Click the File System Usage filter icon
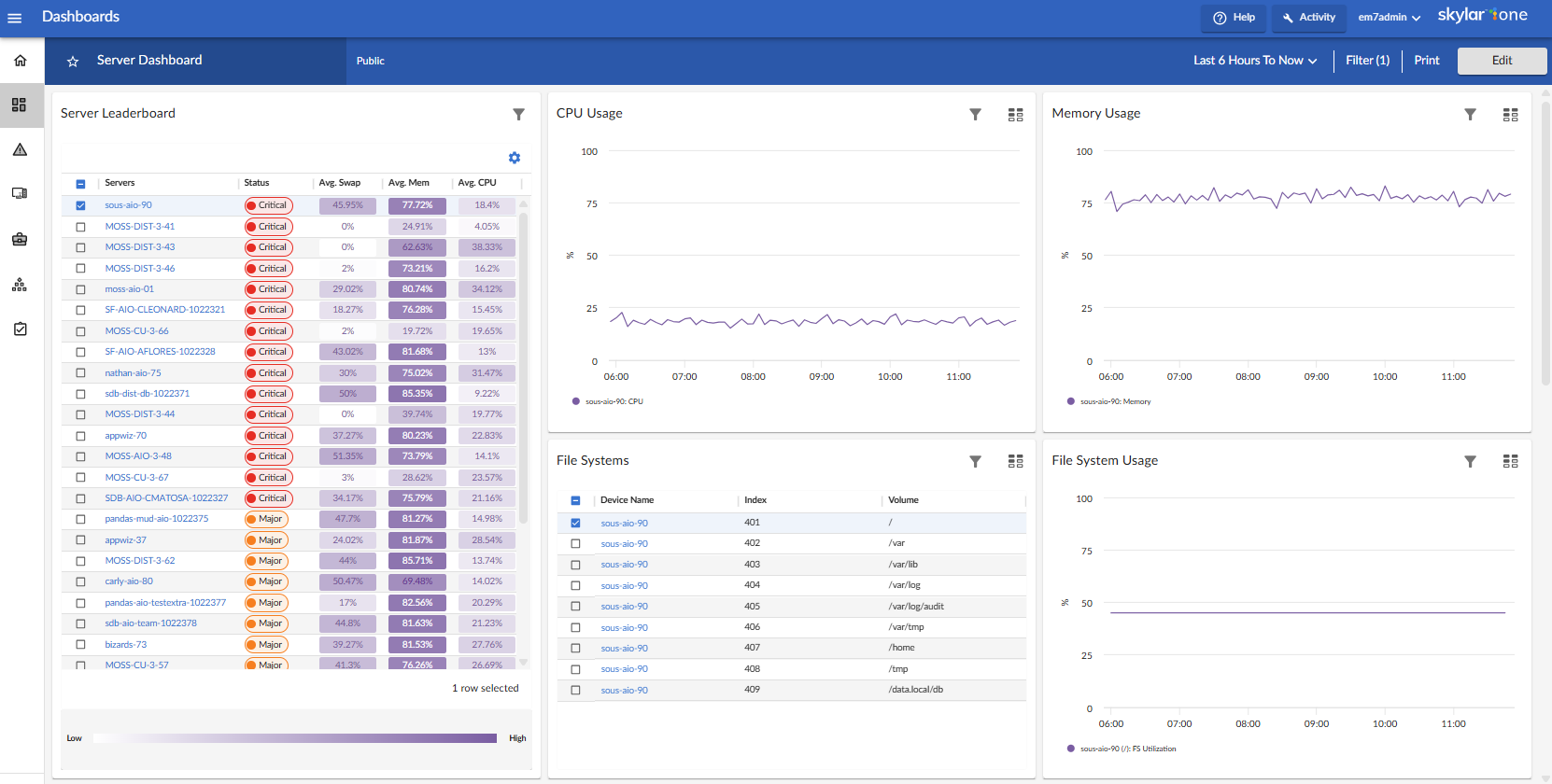Screen dimensions: 1552x784 coord(1470,462)
